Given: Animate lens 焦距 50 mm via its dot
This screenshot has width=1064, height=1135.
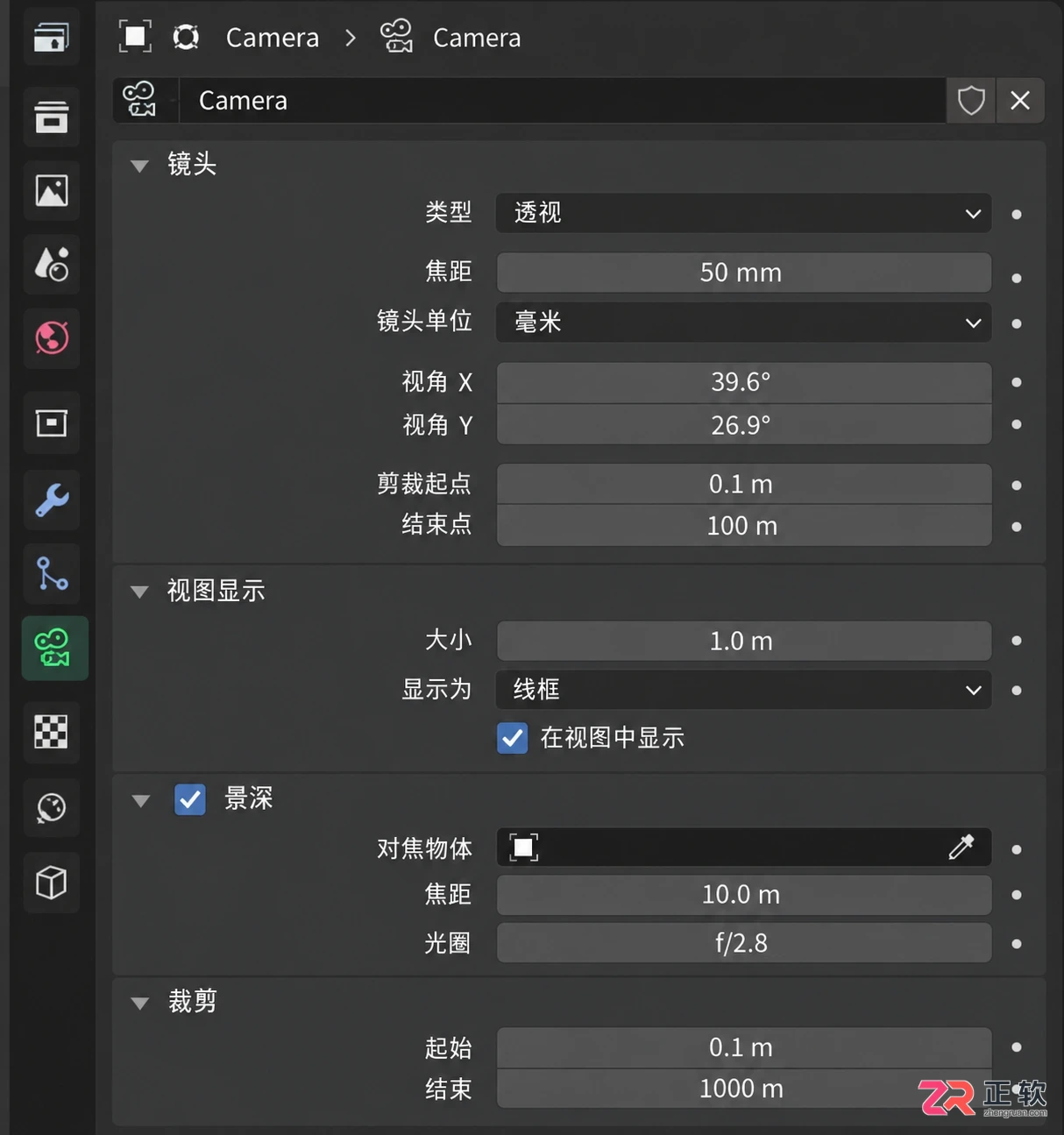Looking at the screenshot, I should click(x=1017, y=278).
